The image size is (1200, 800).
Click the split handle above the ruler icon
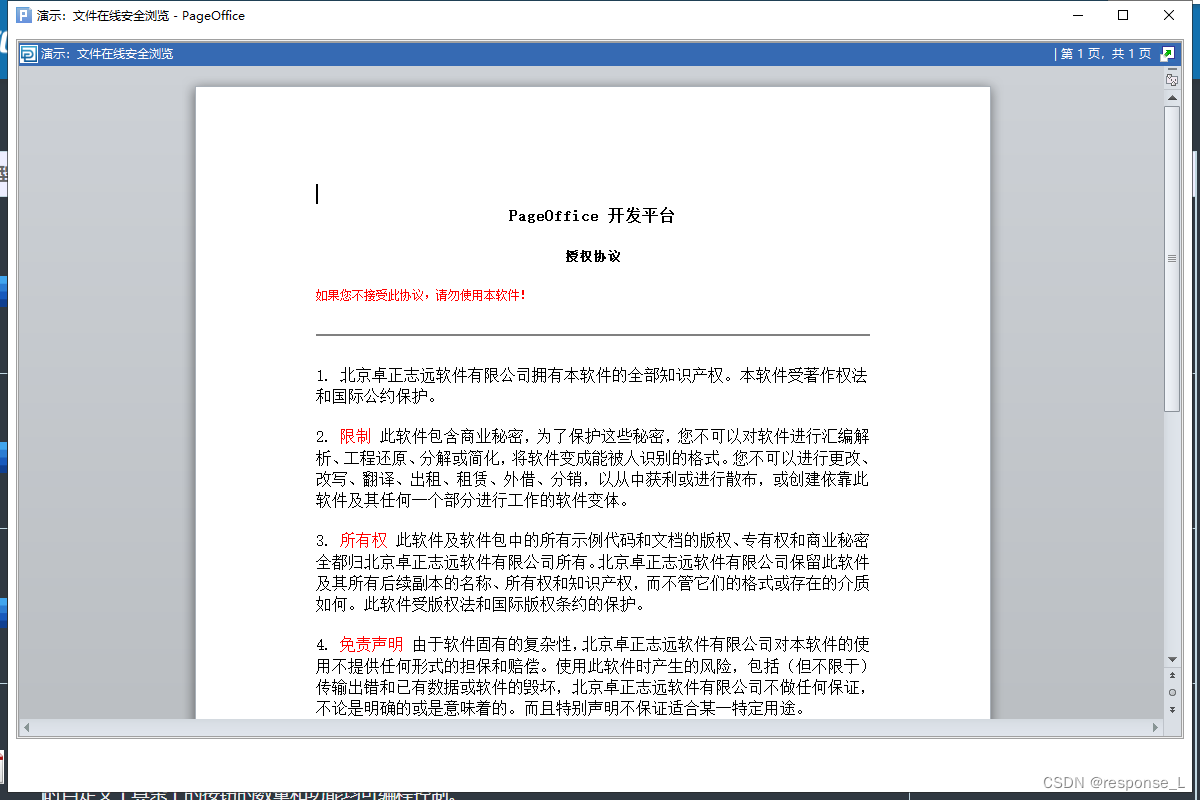[x=1172, y=70]
